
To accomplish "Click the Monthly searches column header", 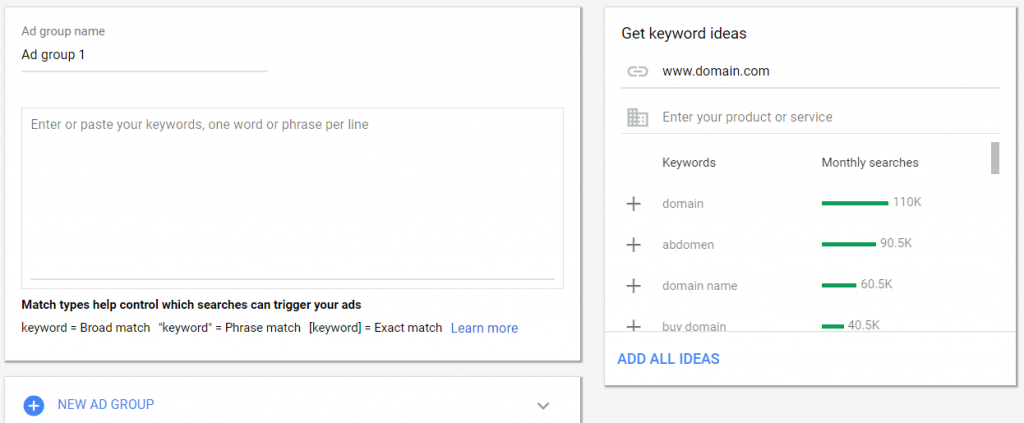I will (869, 163).
